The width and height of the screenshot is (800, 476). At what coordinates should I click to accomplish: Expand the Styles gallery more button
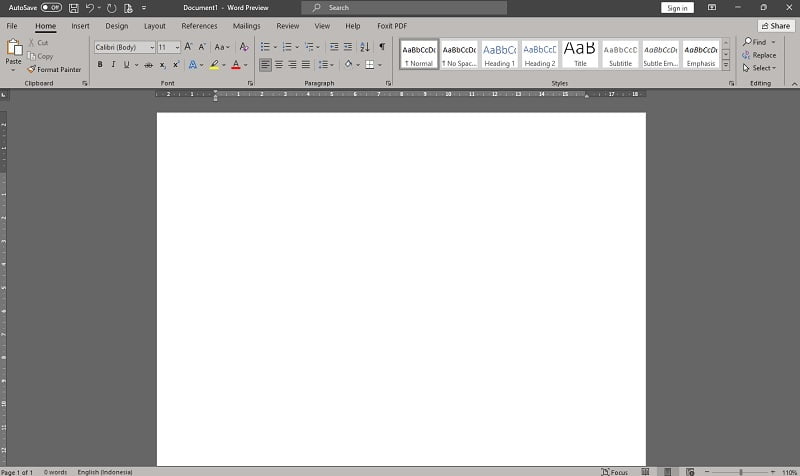tap(726, 66)
